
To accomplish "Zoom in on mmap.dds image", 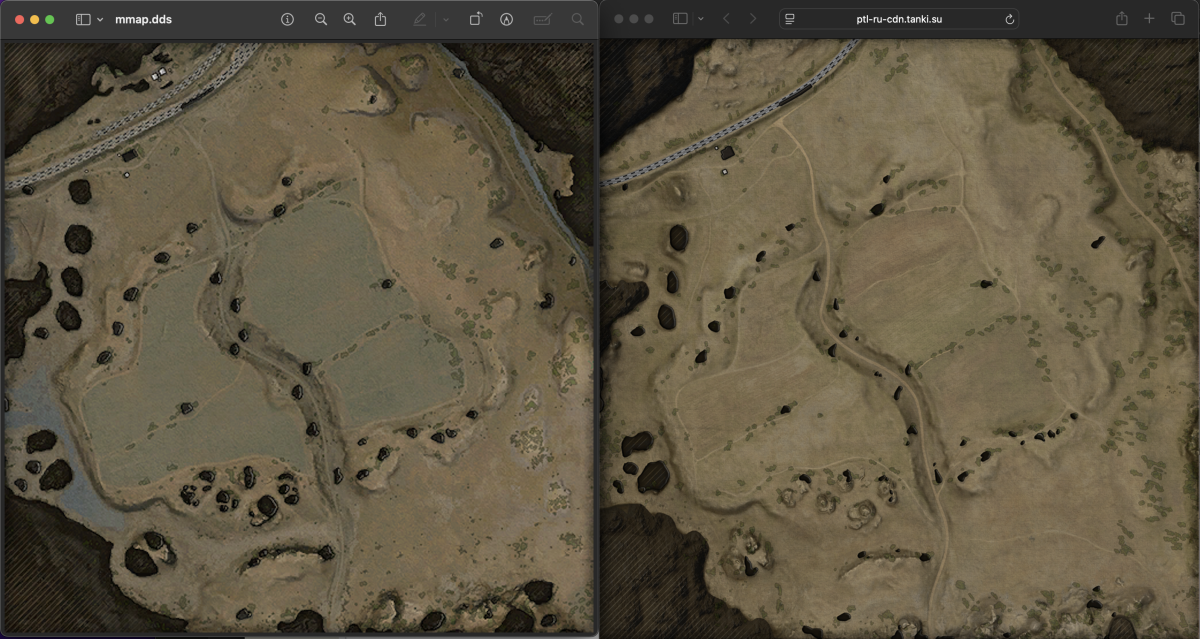I will [349, 19].
